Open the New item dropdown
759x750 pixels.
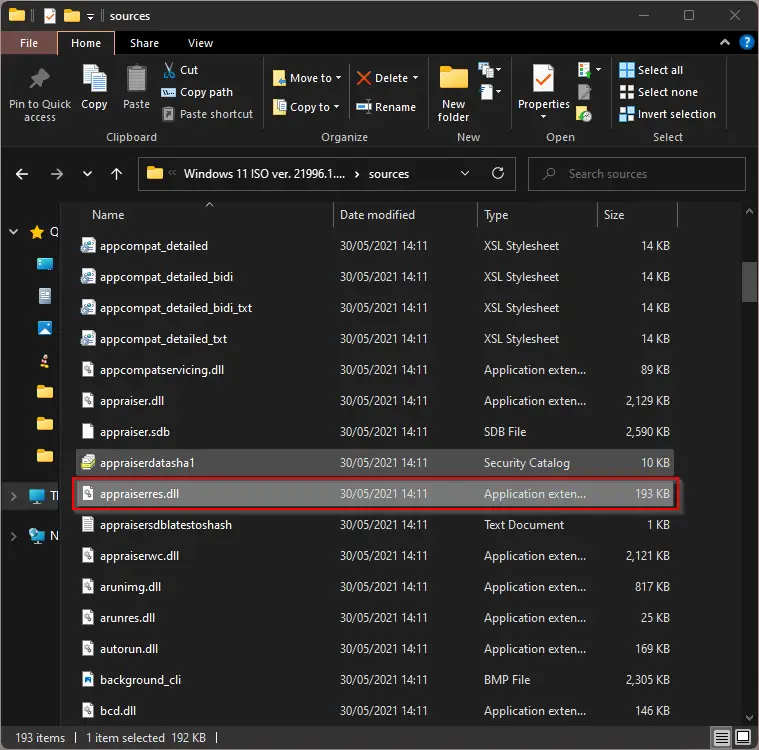(x=489, y=70)
